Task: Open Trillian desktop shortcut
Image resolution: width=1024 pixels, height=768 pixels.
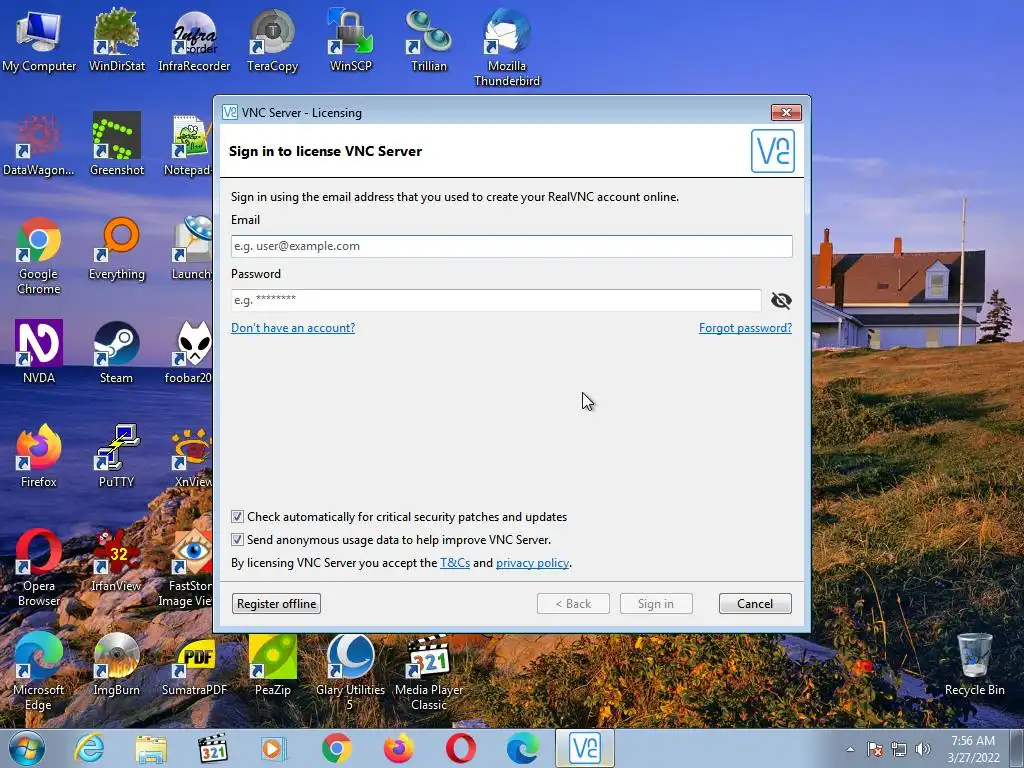Action: [428, 40]
